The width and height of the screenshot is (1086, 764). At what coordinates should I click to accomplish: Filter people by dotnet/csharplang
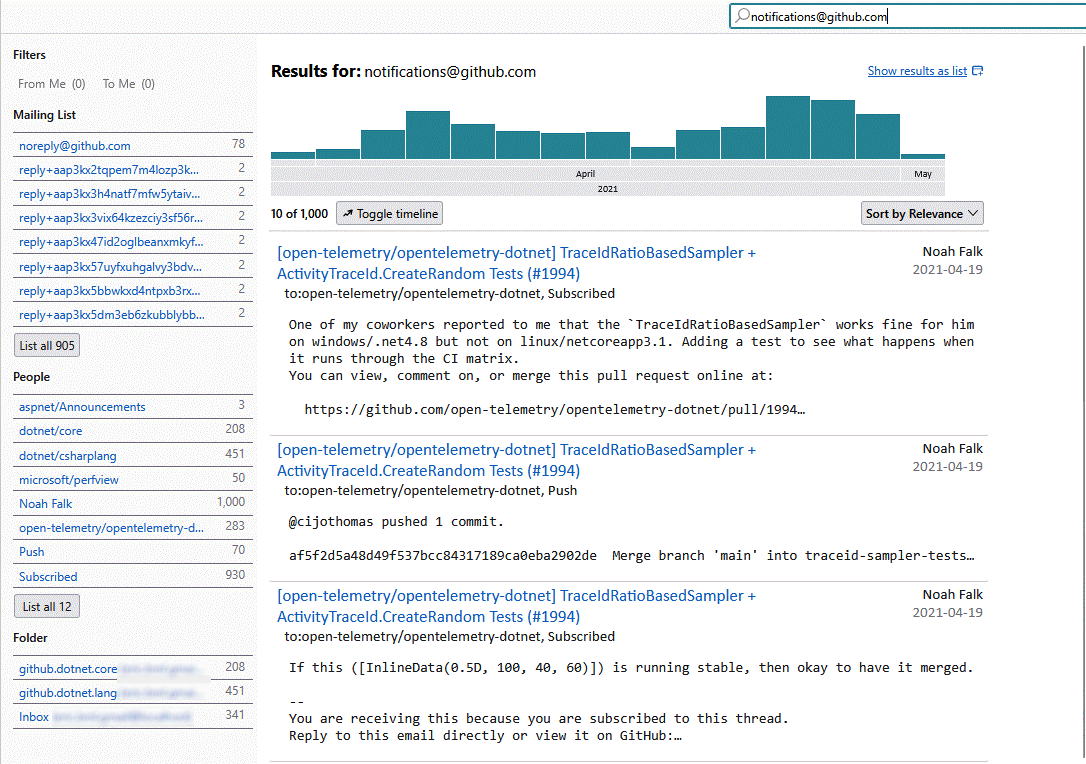click(x=67, y=456)
